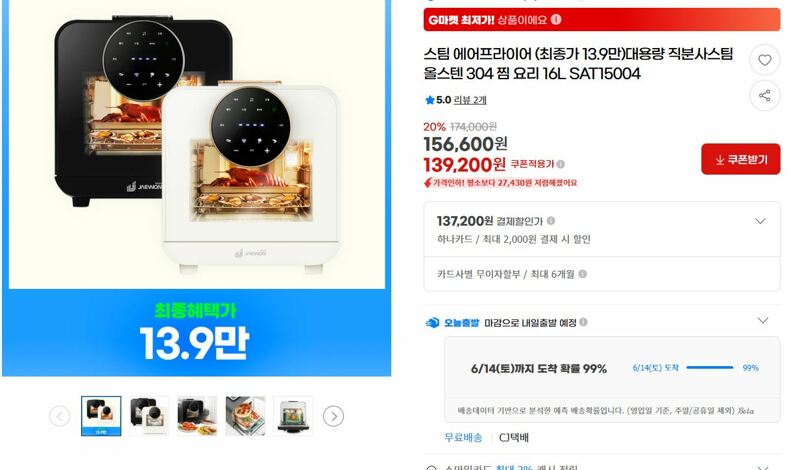Open info icon on G마켓 최저가 banner
The image size is (800, 470).
tap(556, 19)
